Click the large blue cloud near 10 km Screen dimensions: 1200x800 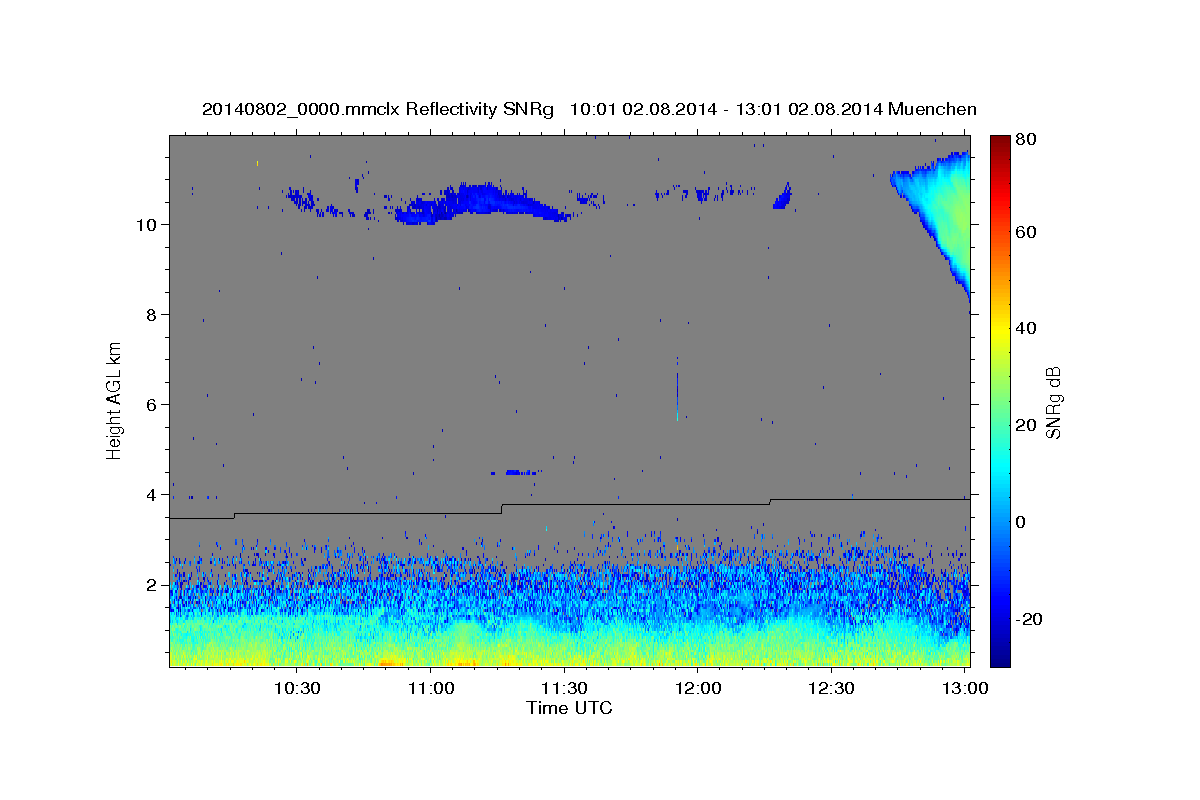click(x=483, y=203)
